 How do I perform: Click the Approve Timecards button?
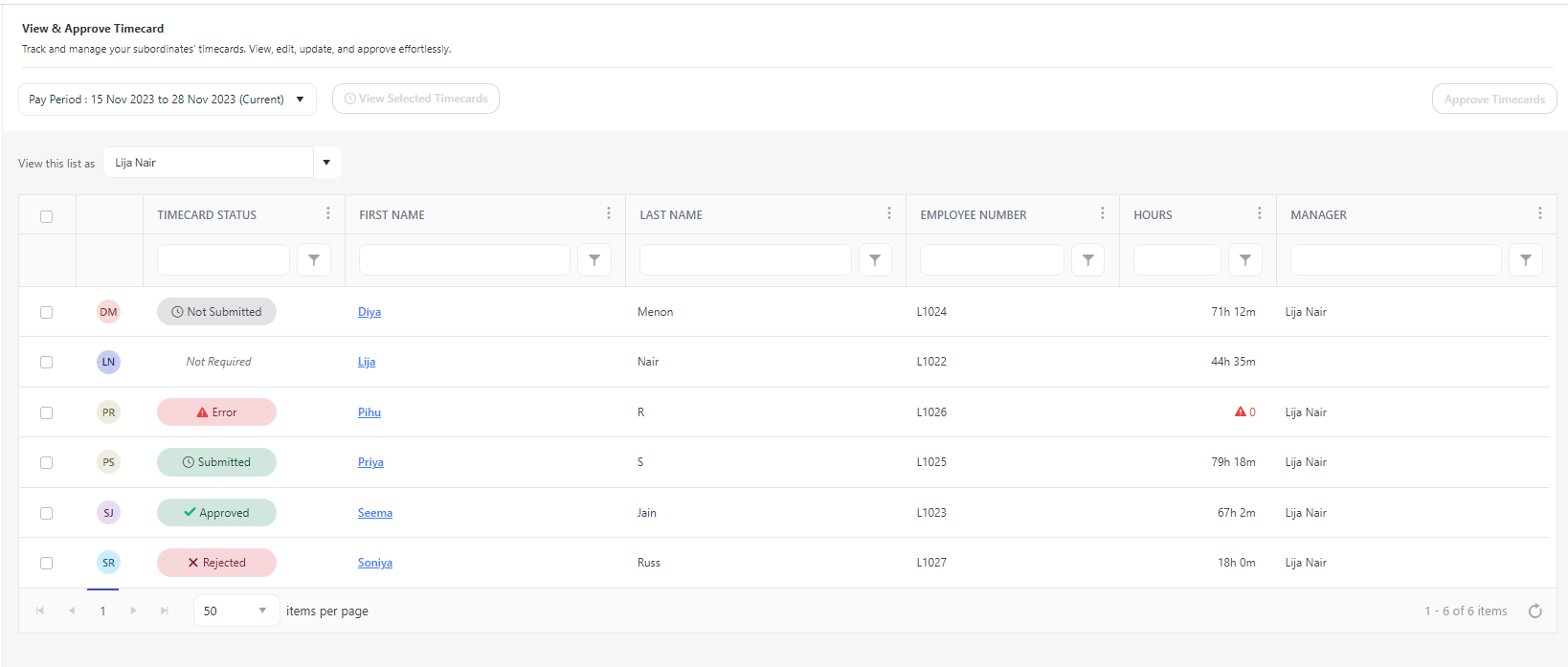pos(1493,100)
